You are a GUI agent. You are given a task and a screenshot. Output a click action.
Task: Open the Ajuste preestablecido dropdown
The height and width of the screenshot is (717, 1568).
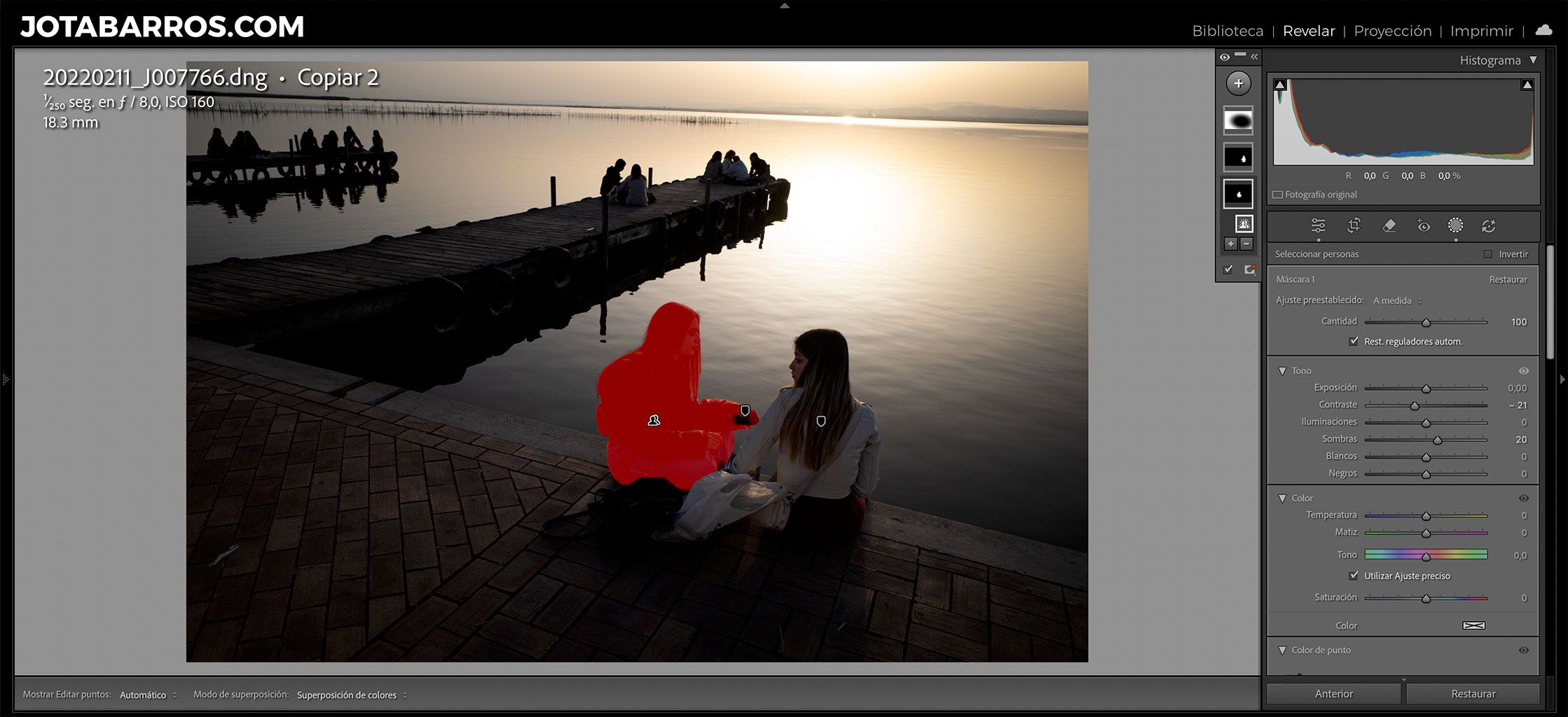[x=1397, y=300]
